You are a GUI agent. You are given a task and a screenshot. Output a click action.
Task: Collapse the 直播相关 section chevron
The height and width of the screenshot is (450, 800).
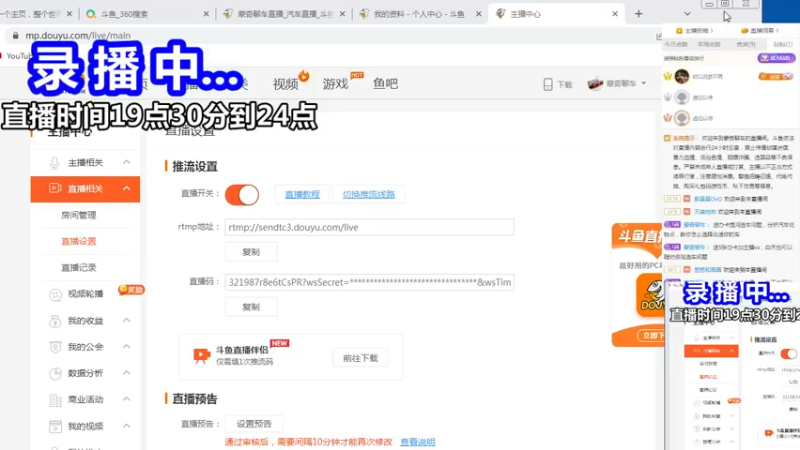[x=127, y=188]
